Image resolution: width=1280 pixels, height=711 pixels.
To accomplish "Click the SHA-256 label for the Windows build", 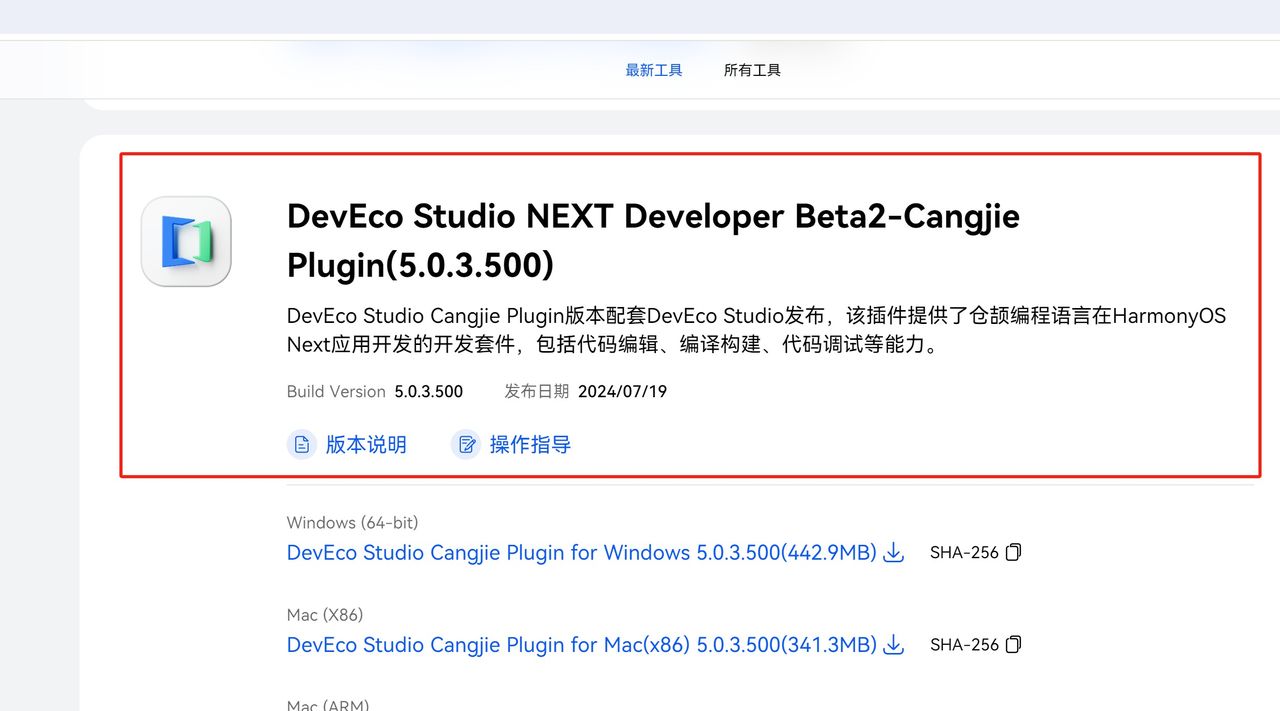I will click(963, 551).
